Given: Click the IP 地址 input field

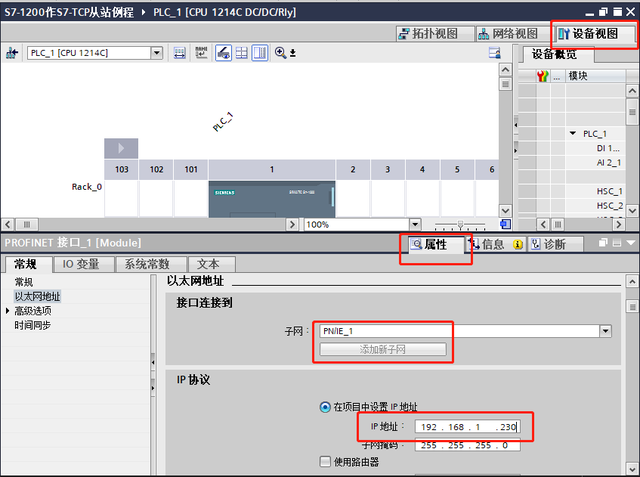Looking at the screenshot, I should point(468,427).
